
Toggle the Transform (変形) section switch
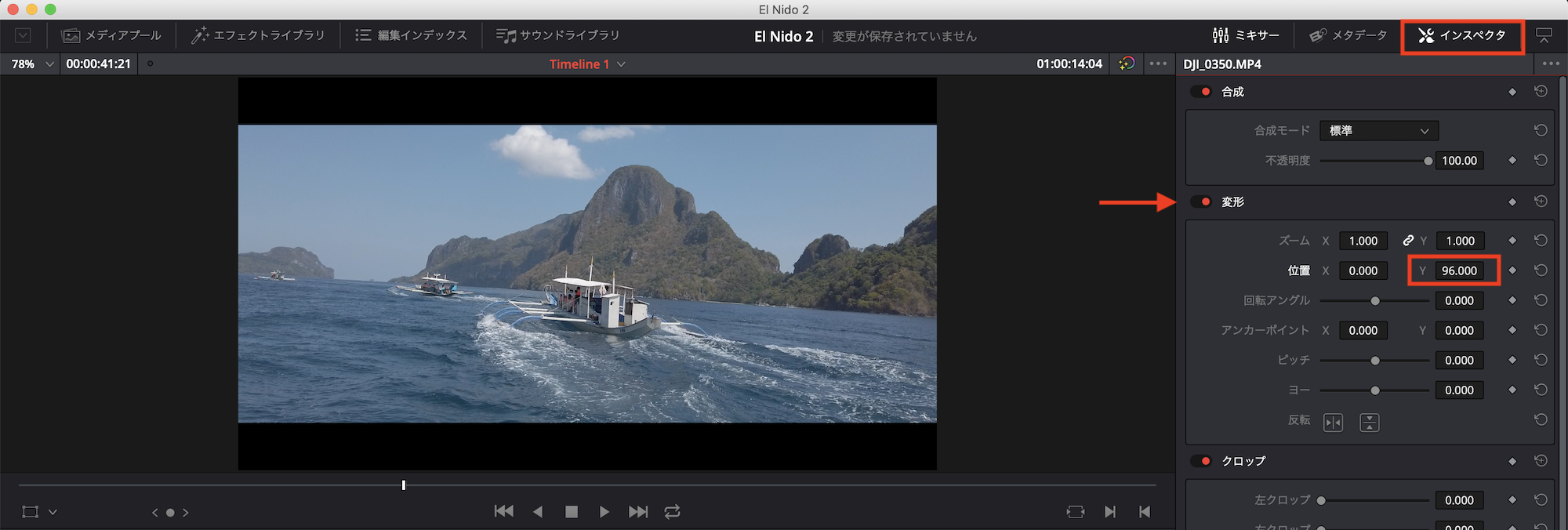coord(1201,201)
